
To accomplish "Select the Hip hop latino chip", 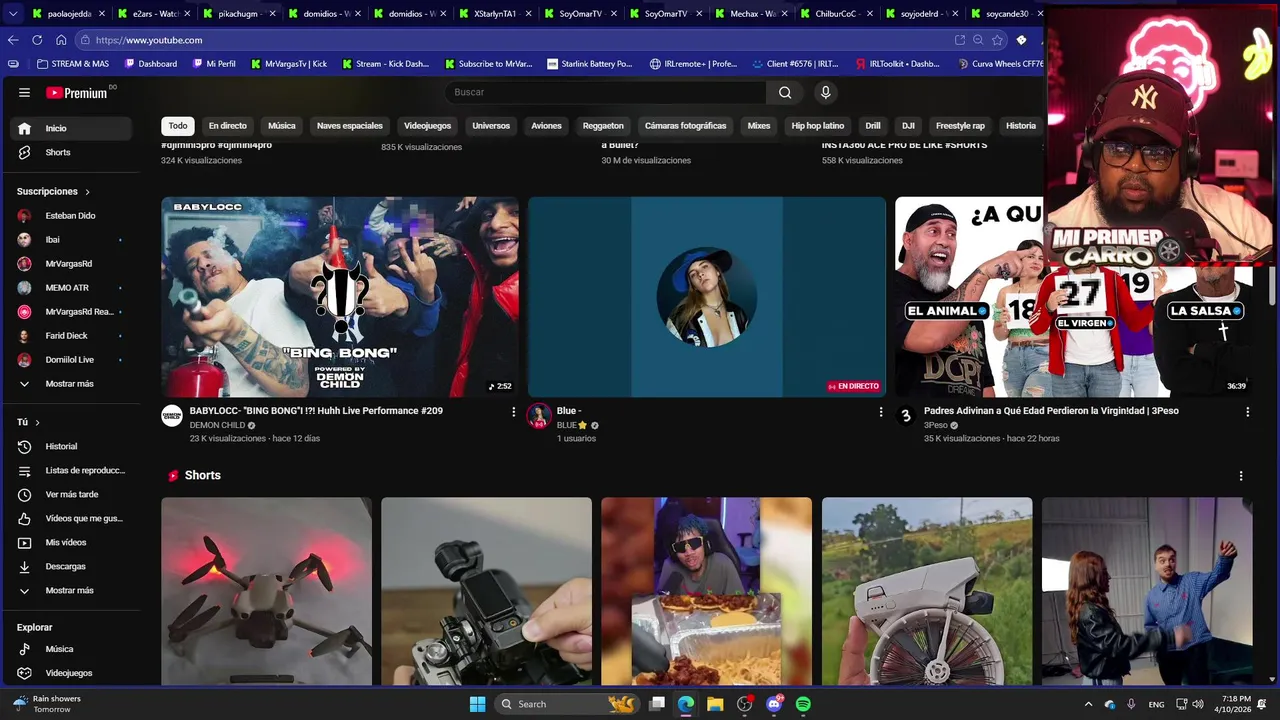I will click(x=818, y=126).
